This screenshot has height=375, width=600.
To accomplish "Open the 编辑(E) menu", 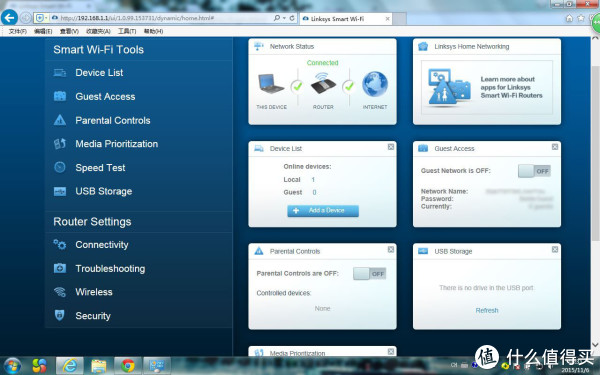I will pyautogui.click(x=43, y=31).
